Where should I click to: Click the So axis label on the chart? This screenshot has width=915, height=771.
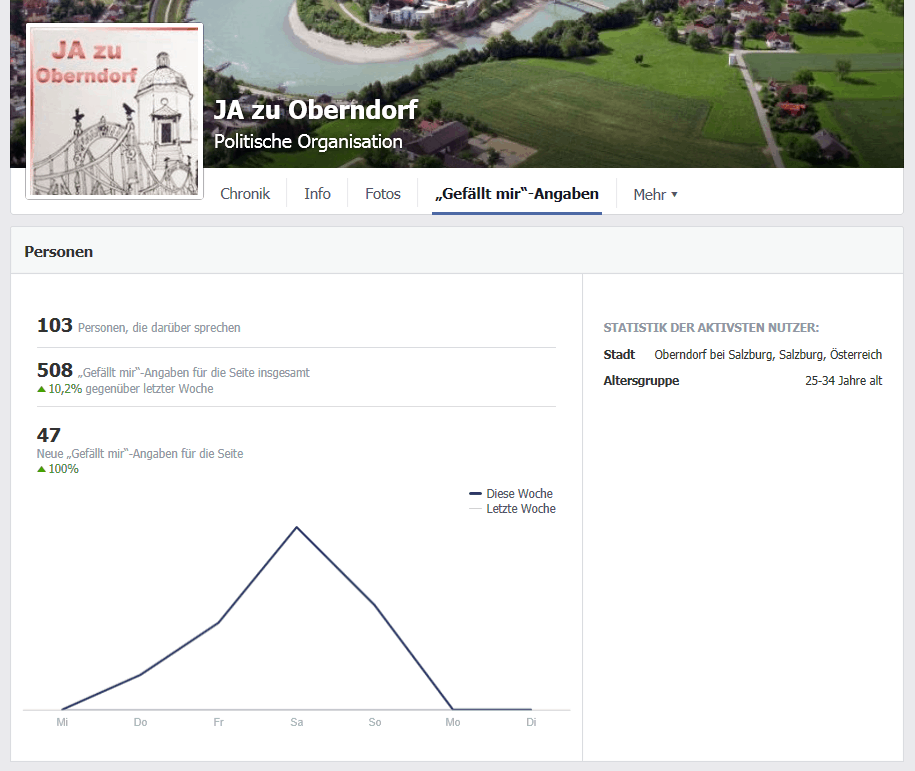pos(375,722)
